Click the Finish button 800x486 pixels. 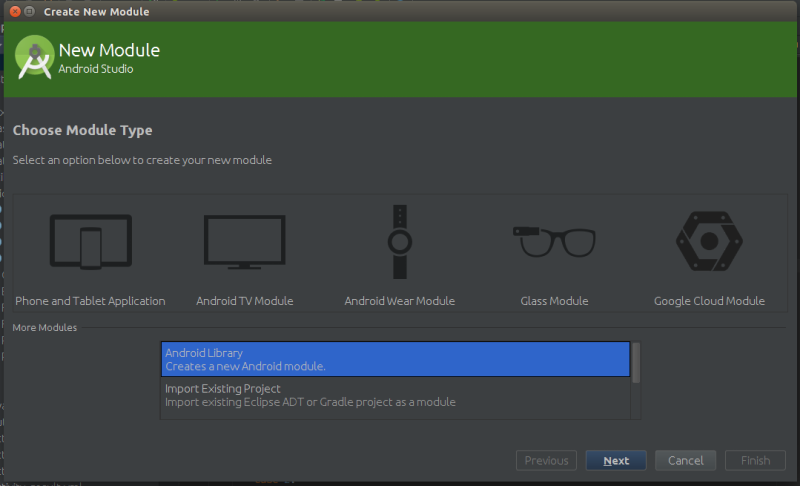click(x=755, y=461)
